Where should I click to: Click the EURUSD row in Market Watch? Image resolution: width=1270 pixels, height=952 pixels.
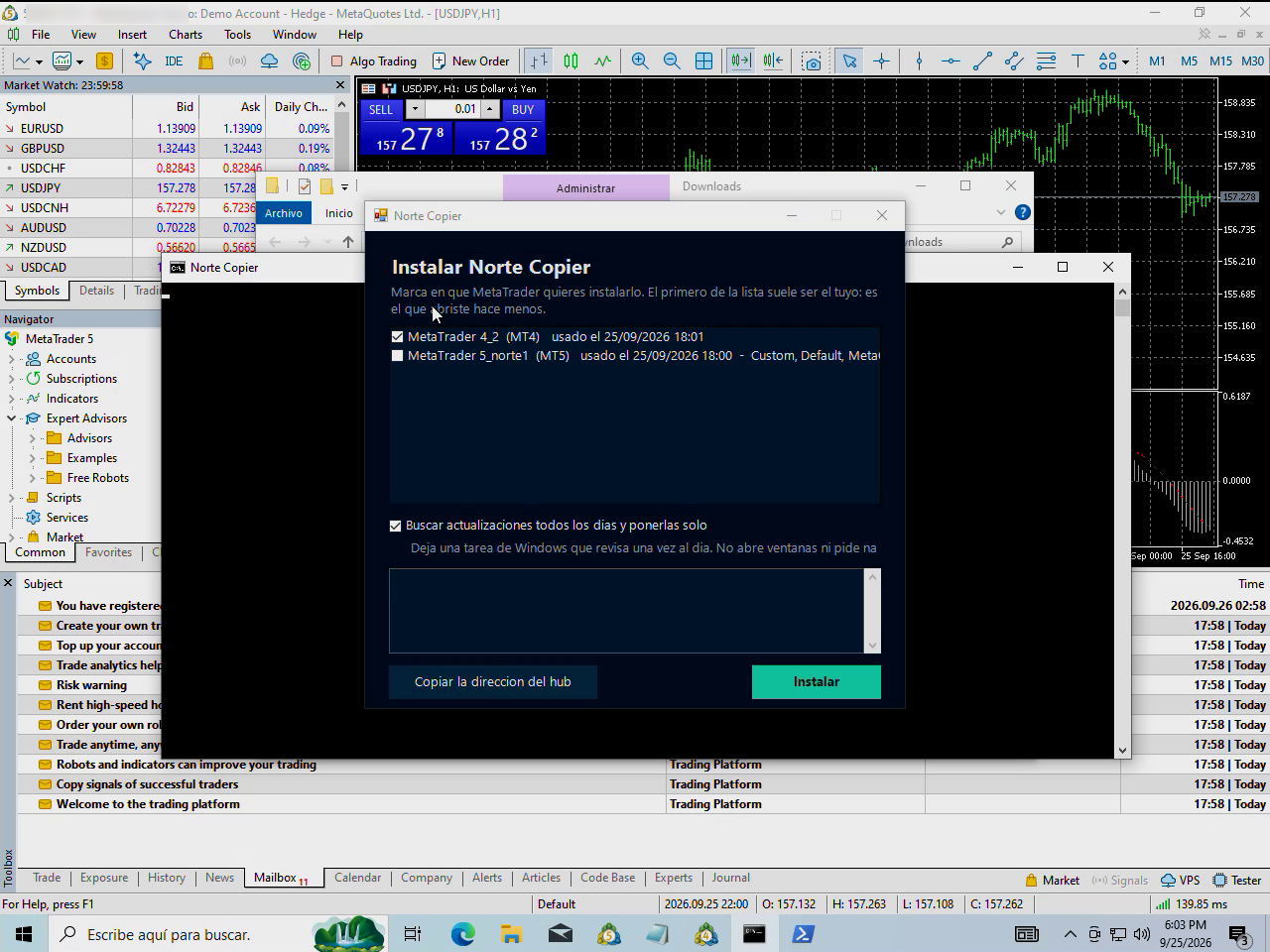[x=166, y=128]
